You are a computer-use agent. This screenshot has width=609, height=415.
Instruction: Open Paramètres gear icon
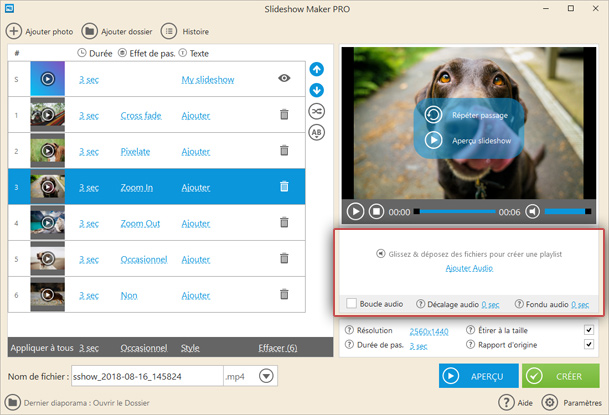tap(550, 403)
